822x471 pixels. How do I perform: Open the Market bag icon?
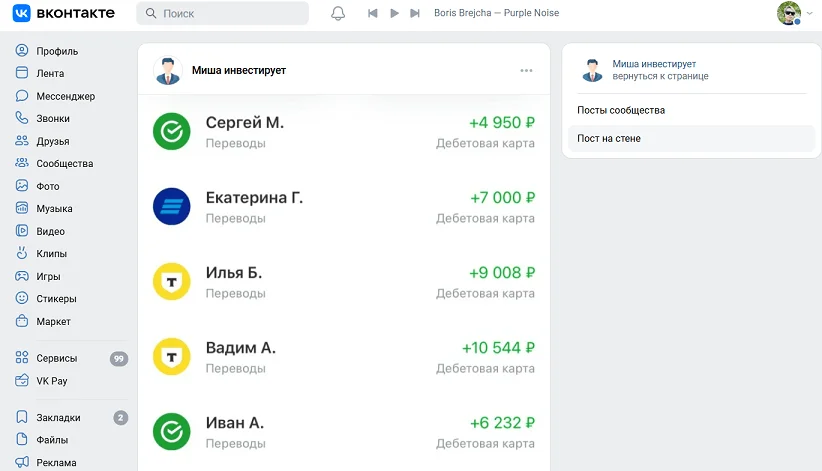22,321
